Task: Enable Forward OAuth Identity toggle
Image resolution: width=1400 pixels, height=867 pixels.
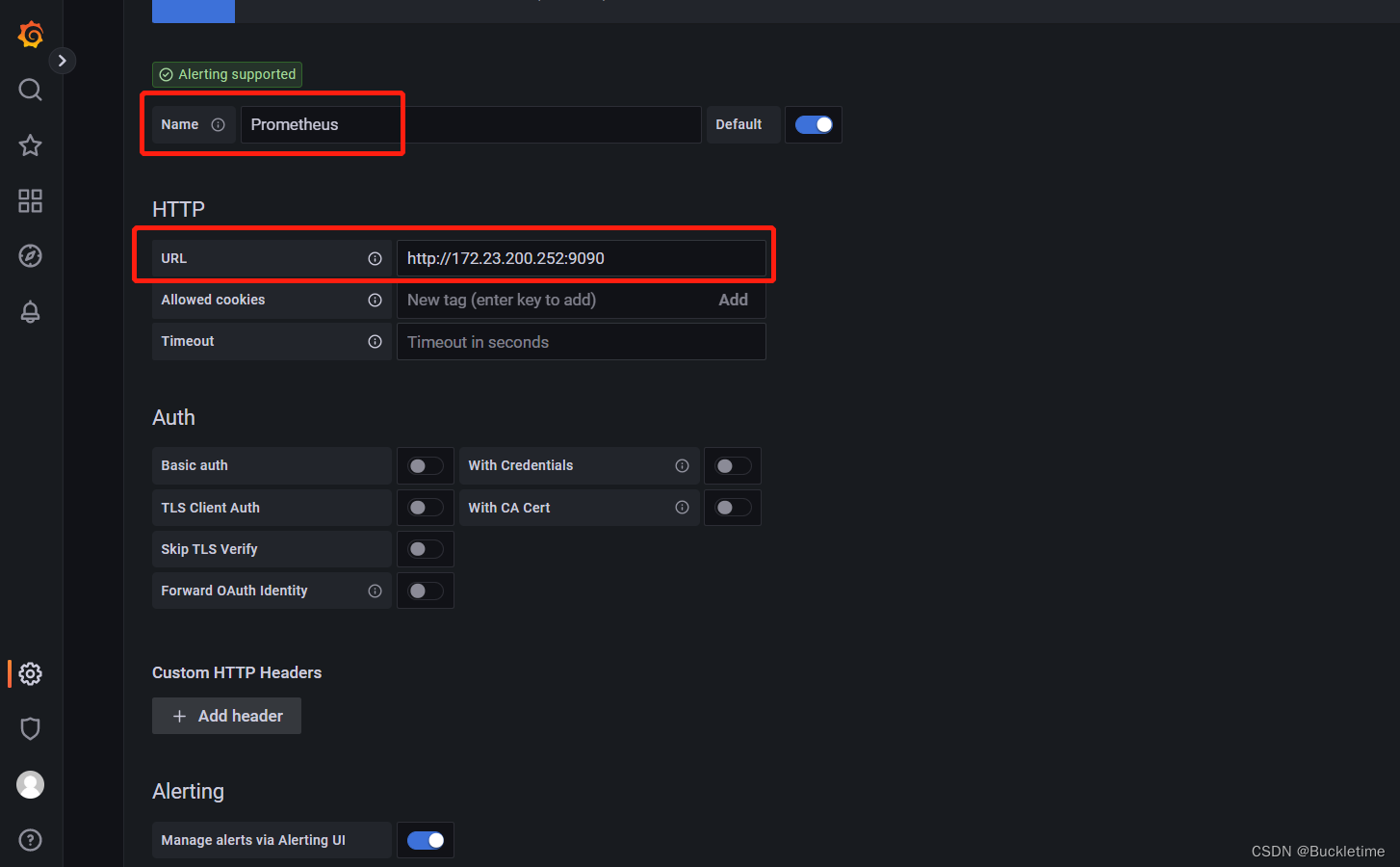Action: [x=426, y=591]
